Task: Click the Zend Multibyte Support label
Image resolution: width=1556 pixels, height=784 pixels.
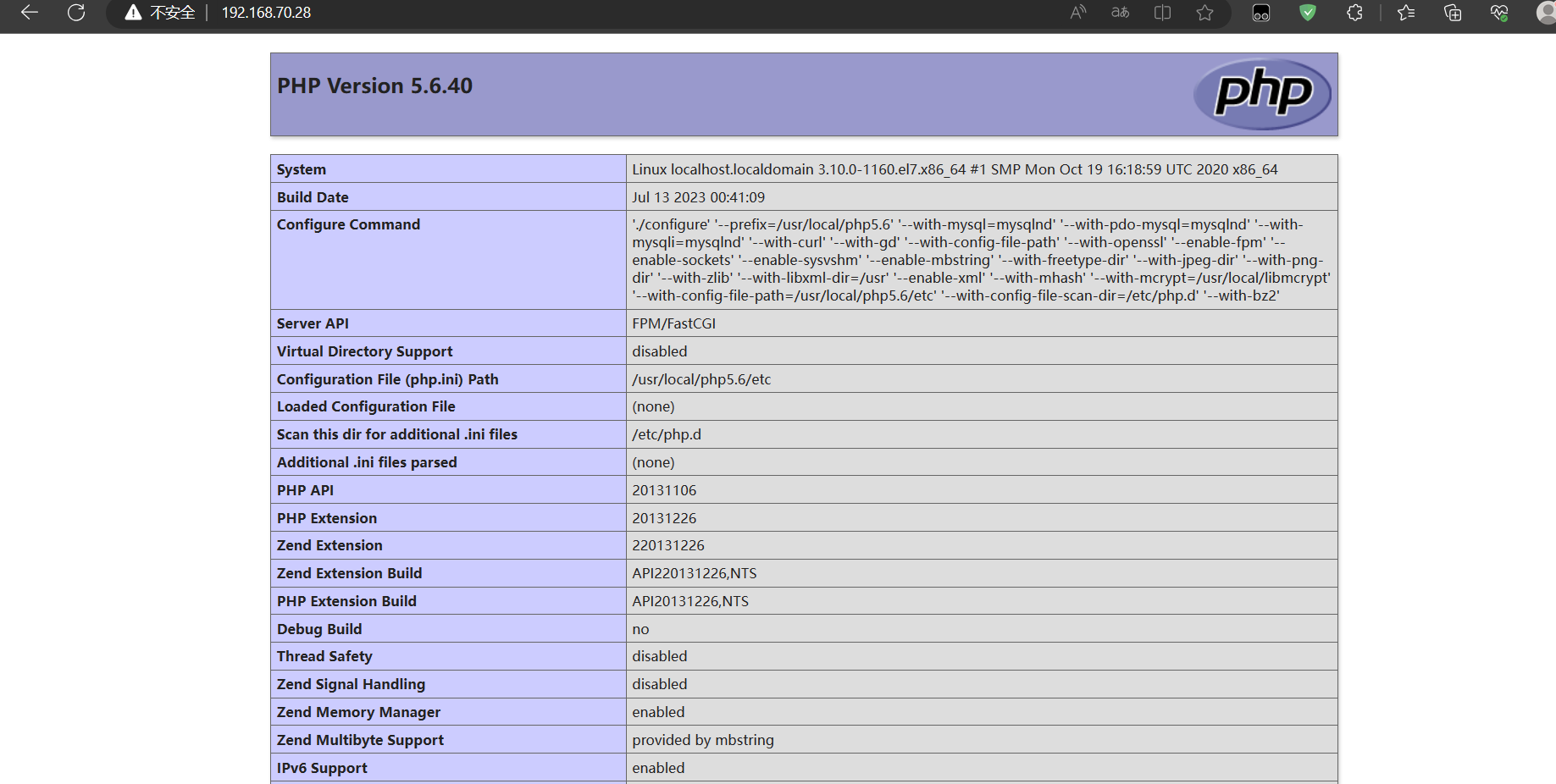Action: (360, 740)
